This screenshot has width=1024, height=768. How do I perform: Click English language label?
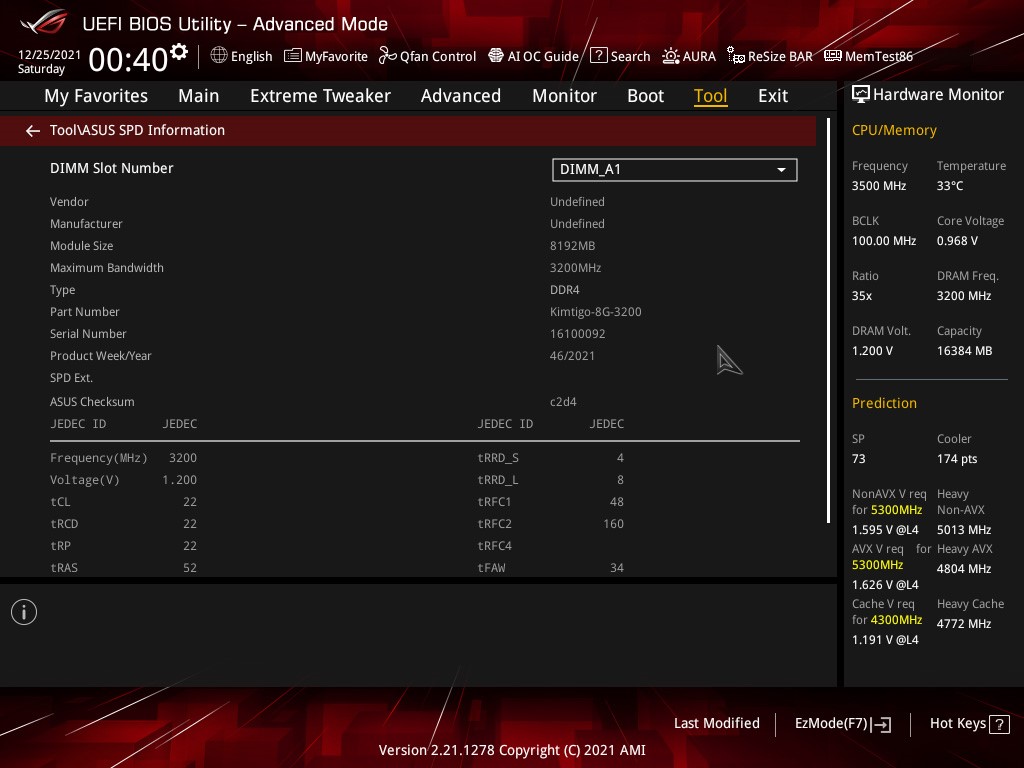click(251, 57)
